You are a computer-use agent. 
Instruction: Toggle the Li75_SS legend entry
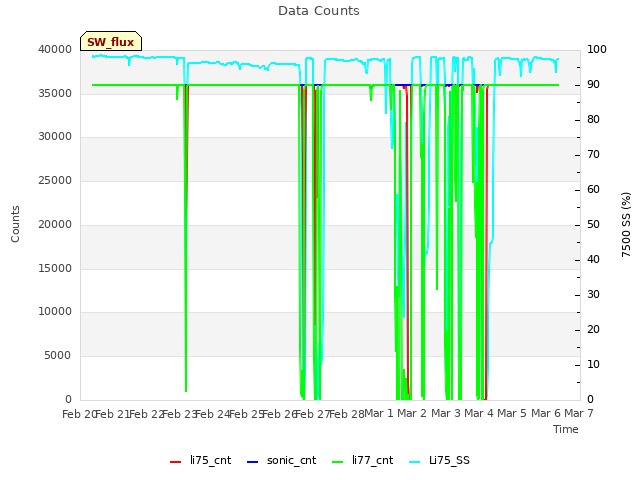tap(439, 460)
